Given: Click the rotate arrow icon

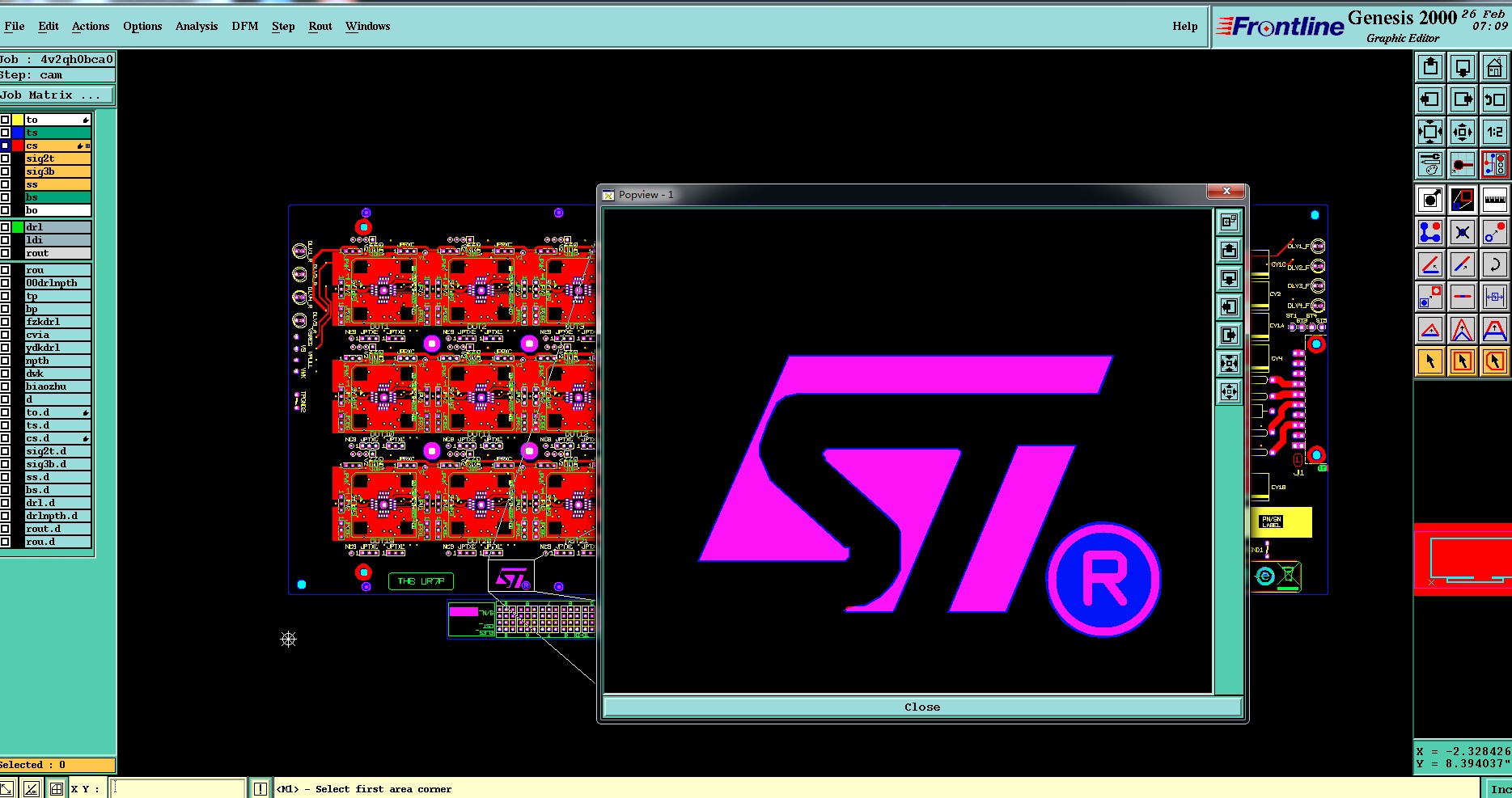Looking at the screenshot, I should pyautogui.click(x=1495, y=264).
